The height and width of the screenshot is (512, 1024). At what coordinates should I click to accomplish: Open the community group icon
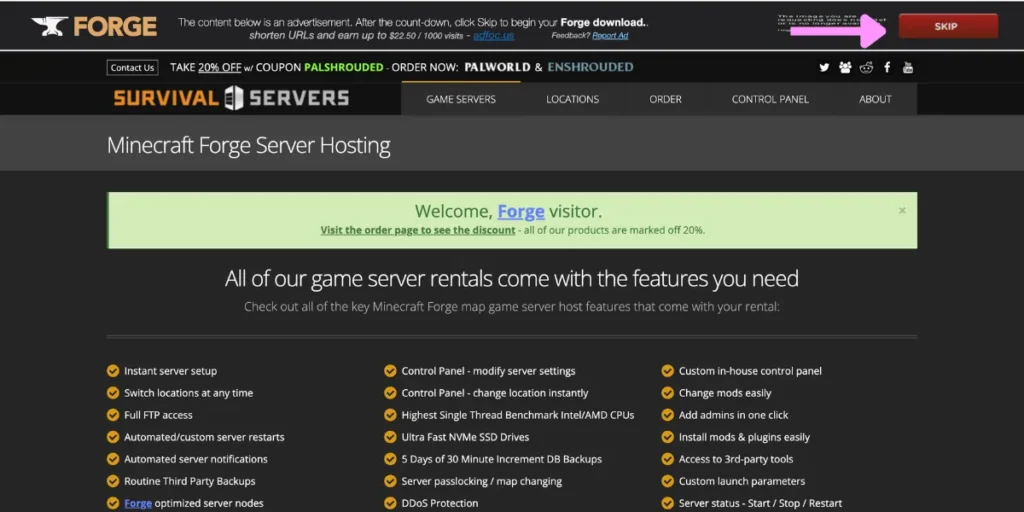(845, 67)
